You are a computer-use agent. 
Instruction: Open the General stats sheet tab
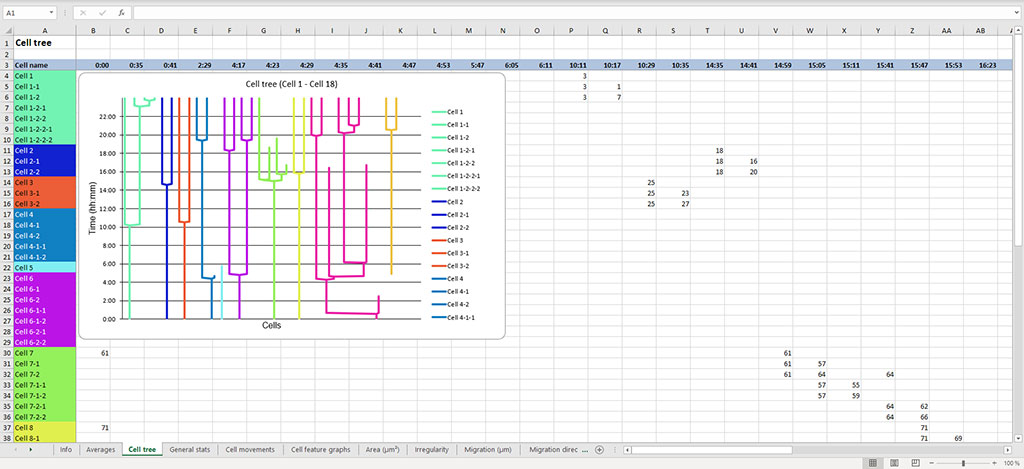pyautogui.click(x=189, y=449)
